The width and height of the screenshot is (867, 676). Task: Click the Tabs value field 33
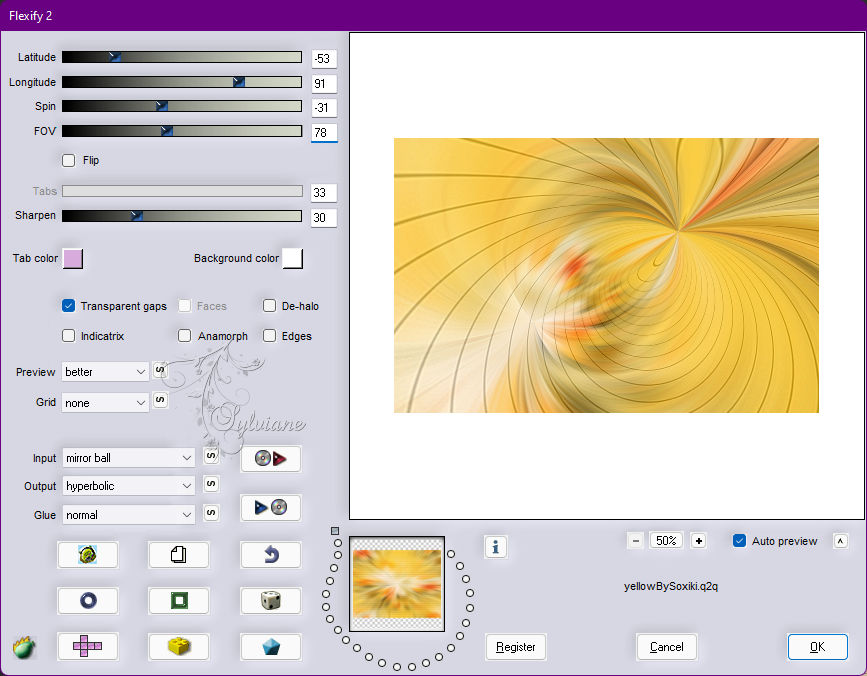click(x=324, y=192)
